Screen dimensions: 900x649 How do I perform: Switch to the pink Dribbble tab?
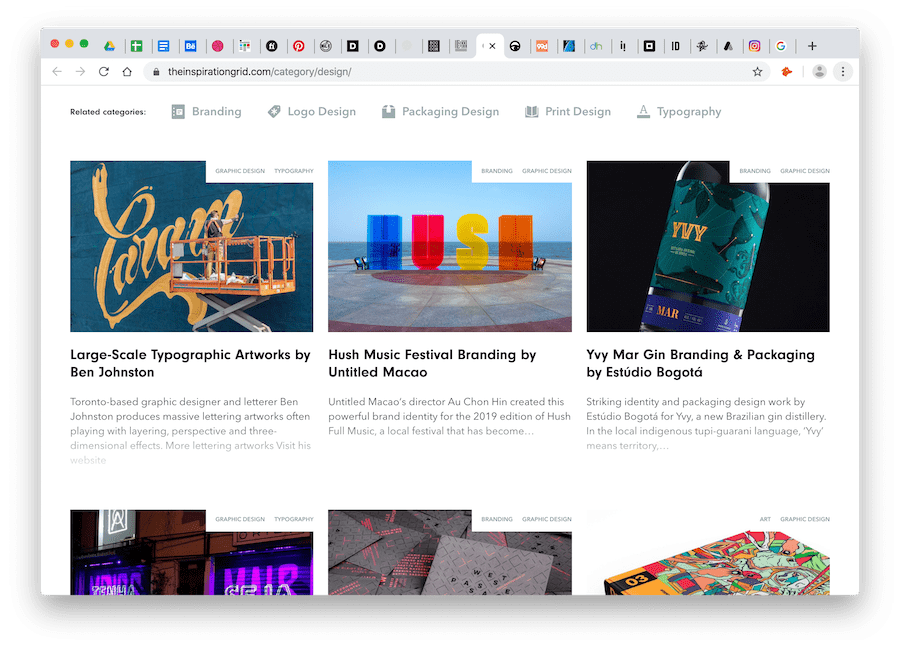tap(218, 46)
